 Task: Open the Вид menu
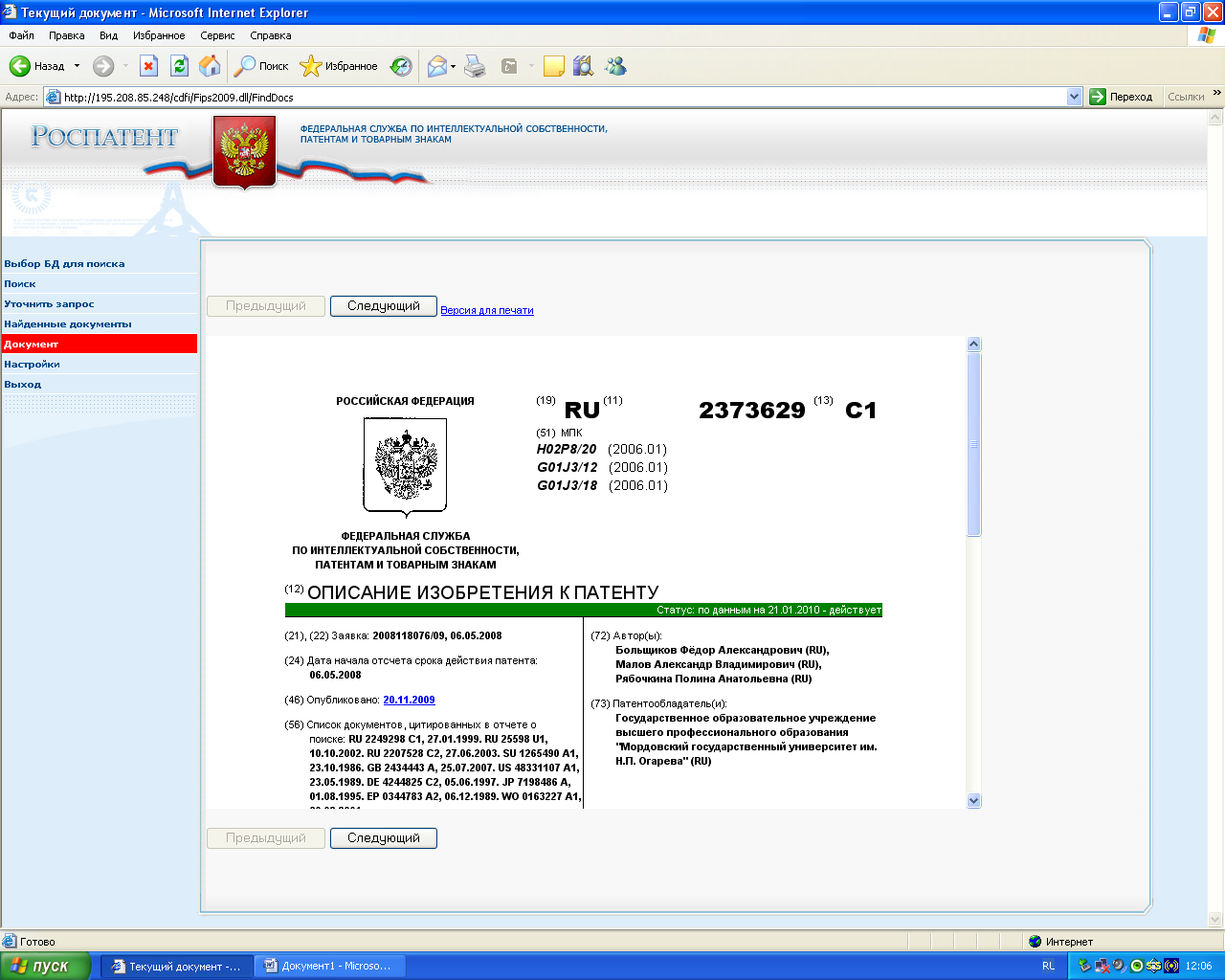109,35
